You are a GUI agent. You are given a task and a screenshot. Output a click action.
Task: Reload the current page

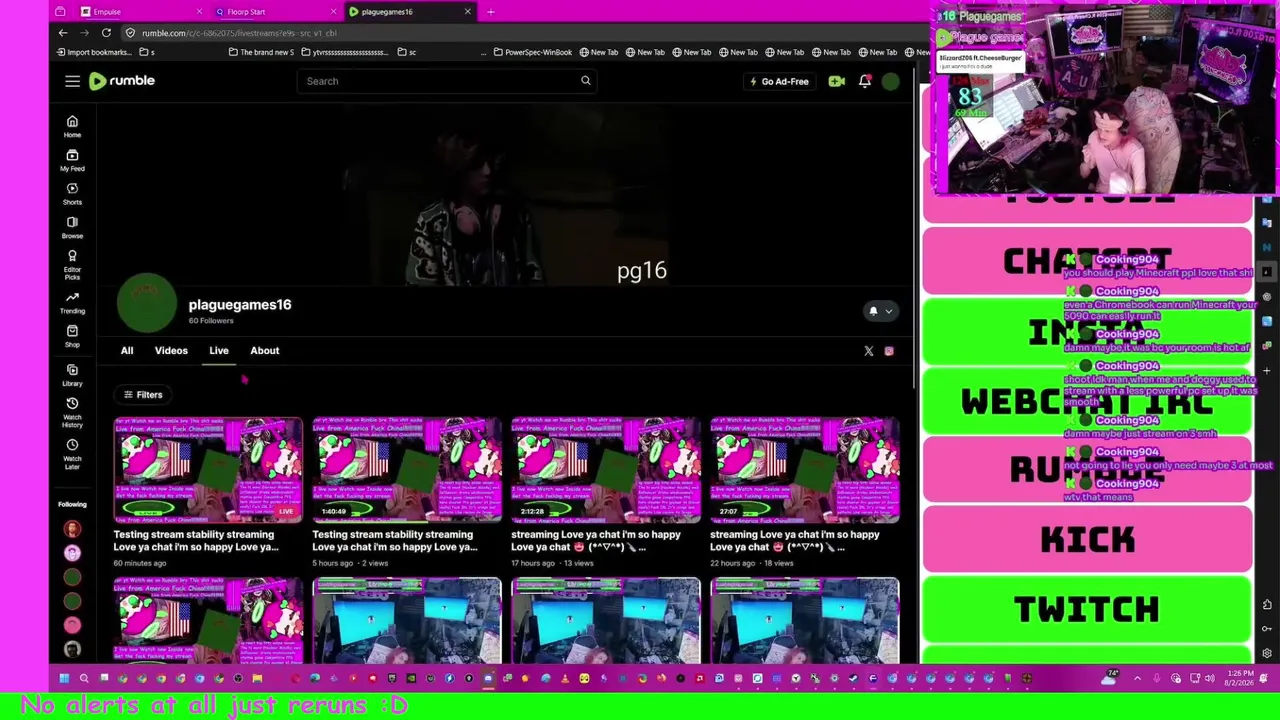(x=106, y=33)
